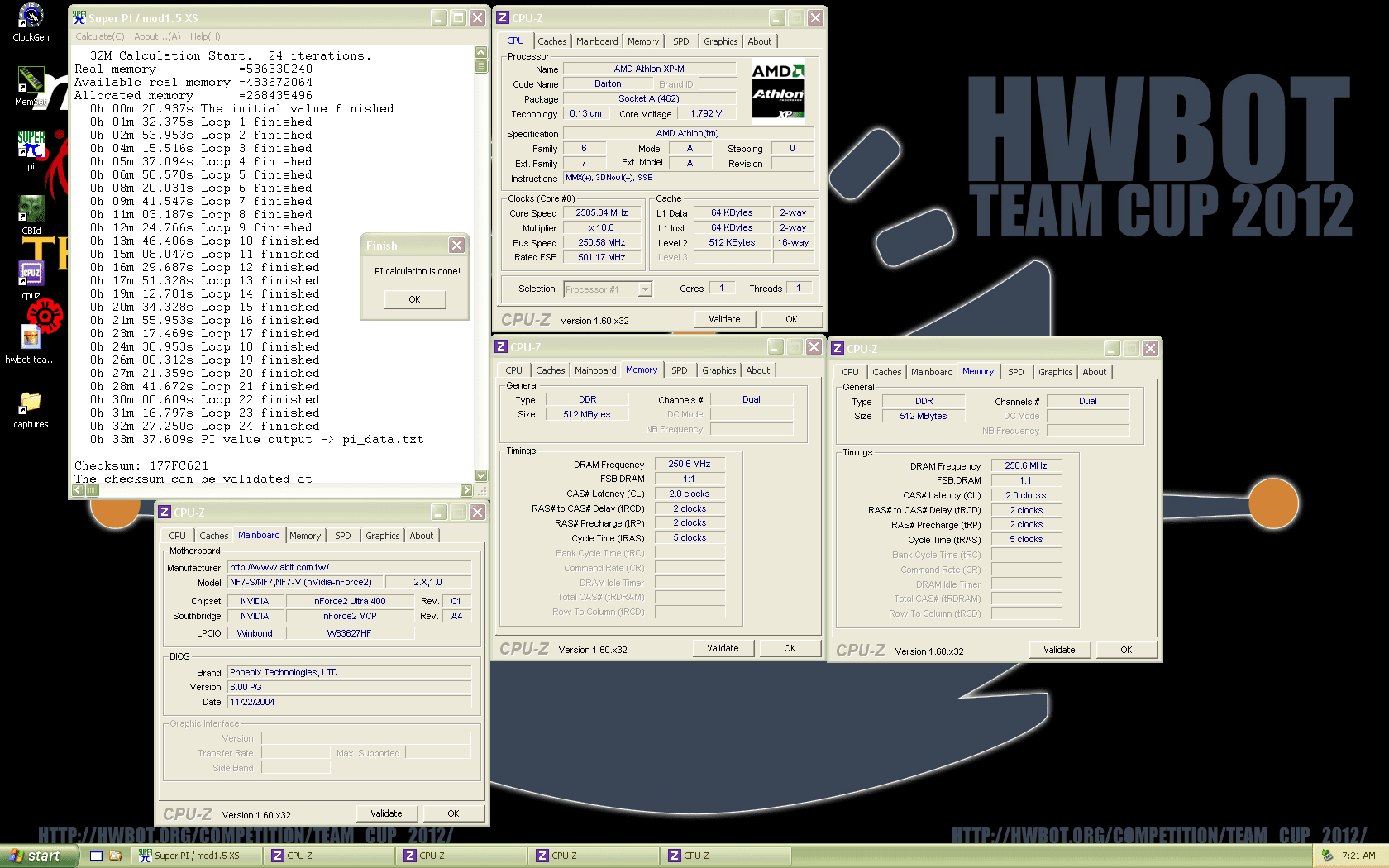
Task: Click the manufacturer field http://www.abit.com.tw/
Action: pos(349,567)
